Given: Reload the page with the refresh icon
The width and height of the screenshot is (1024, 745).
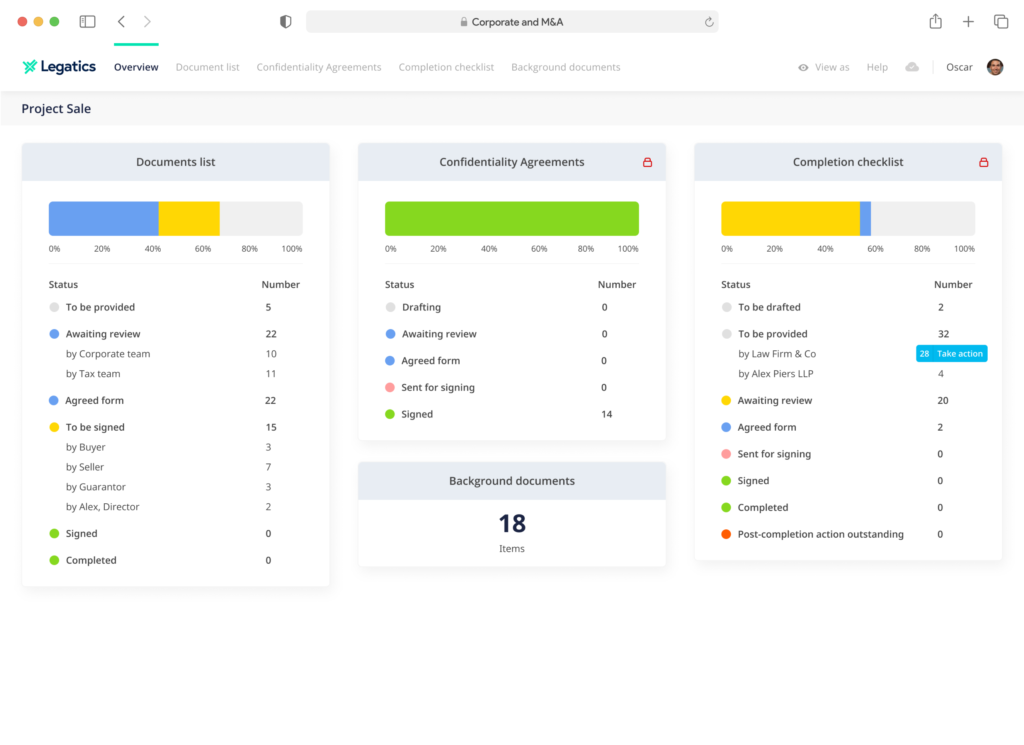Looking at the screenshot, I should point(709,22).
